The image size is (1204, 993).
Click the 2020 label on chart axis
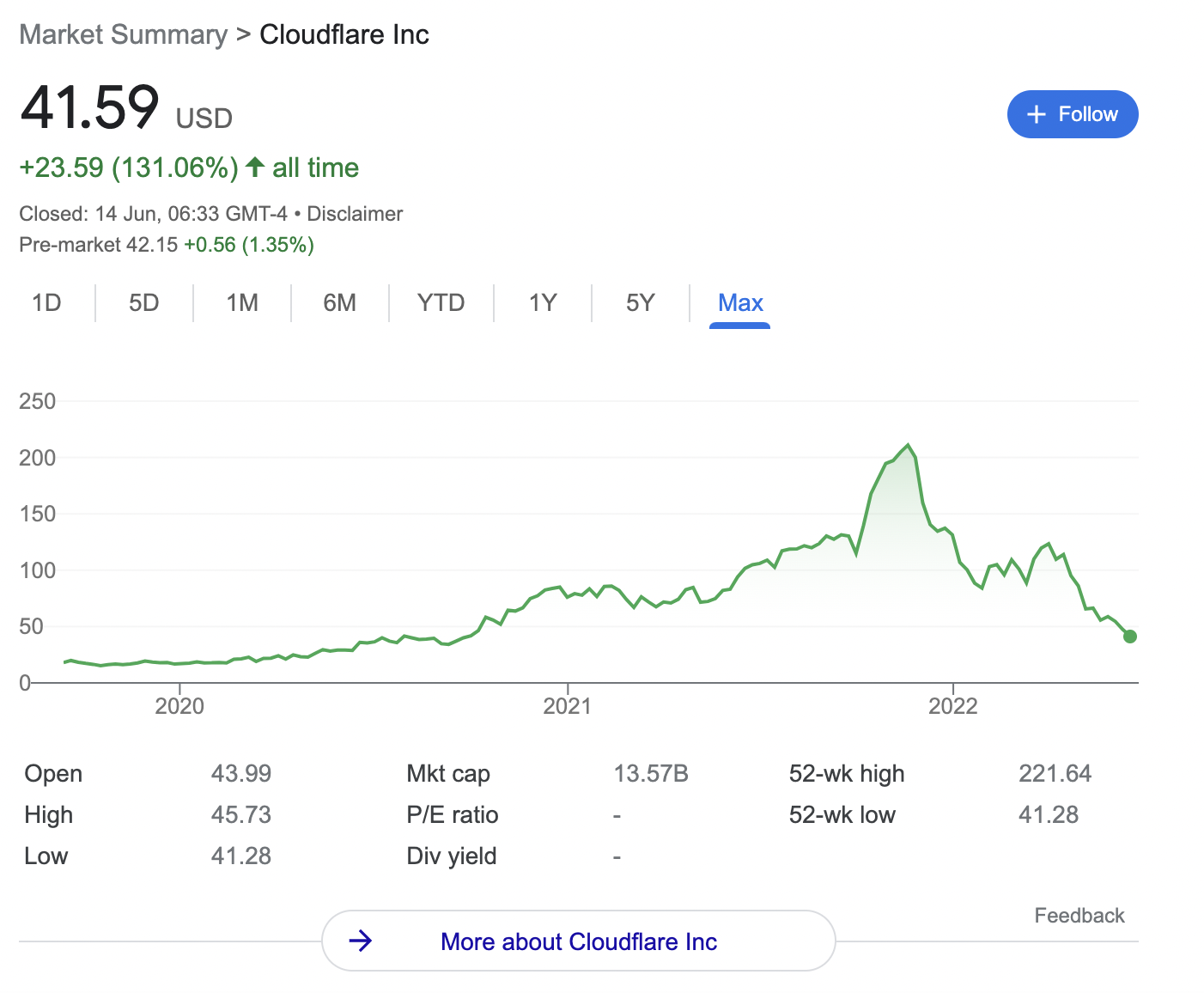(179, 706)
